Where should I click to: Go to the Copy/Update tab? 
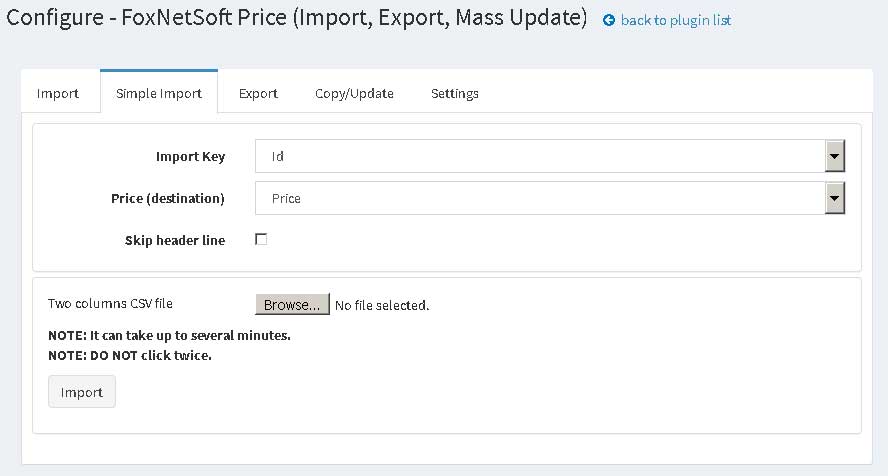tap(354, 93)
